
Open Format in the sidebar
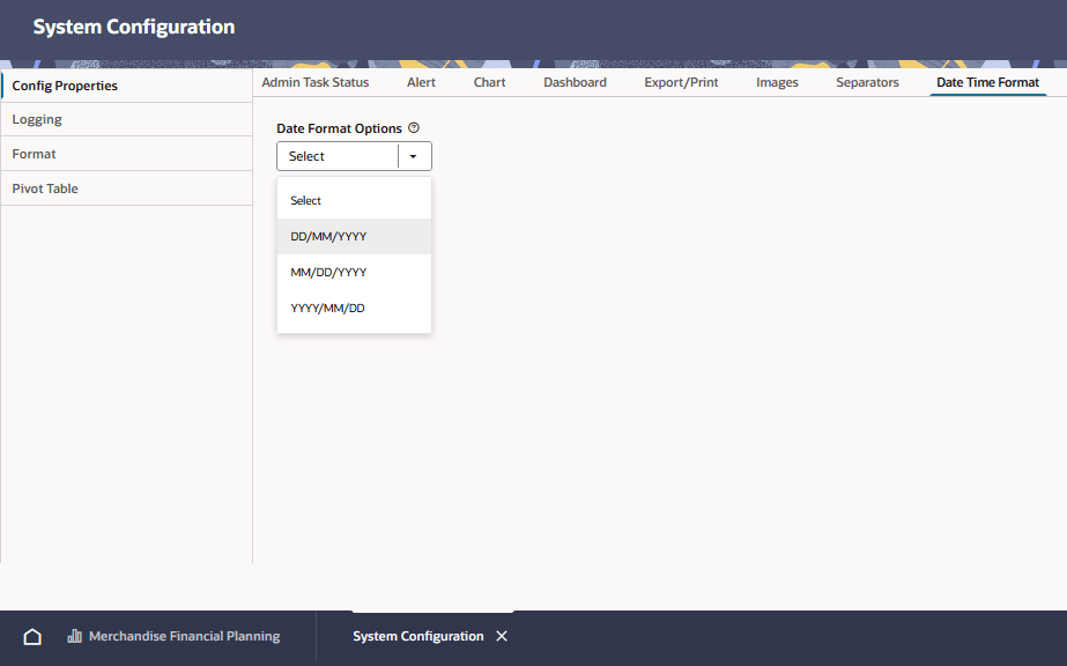pyautogui.click(x=127, y=154)
